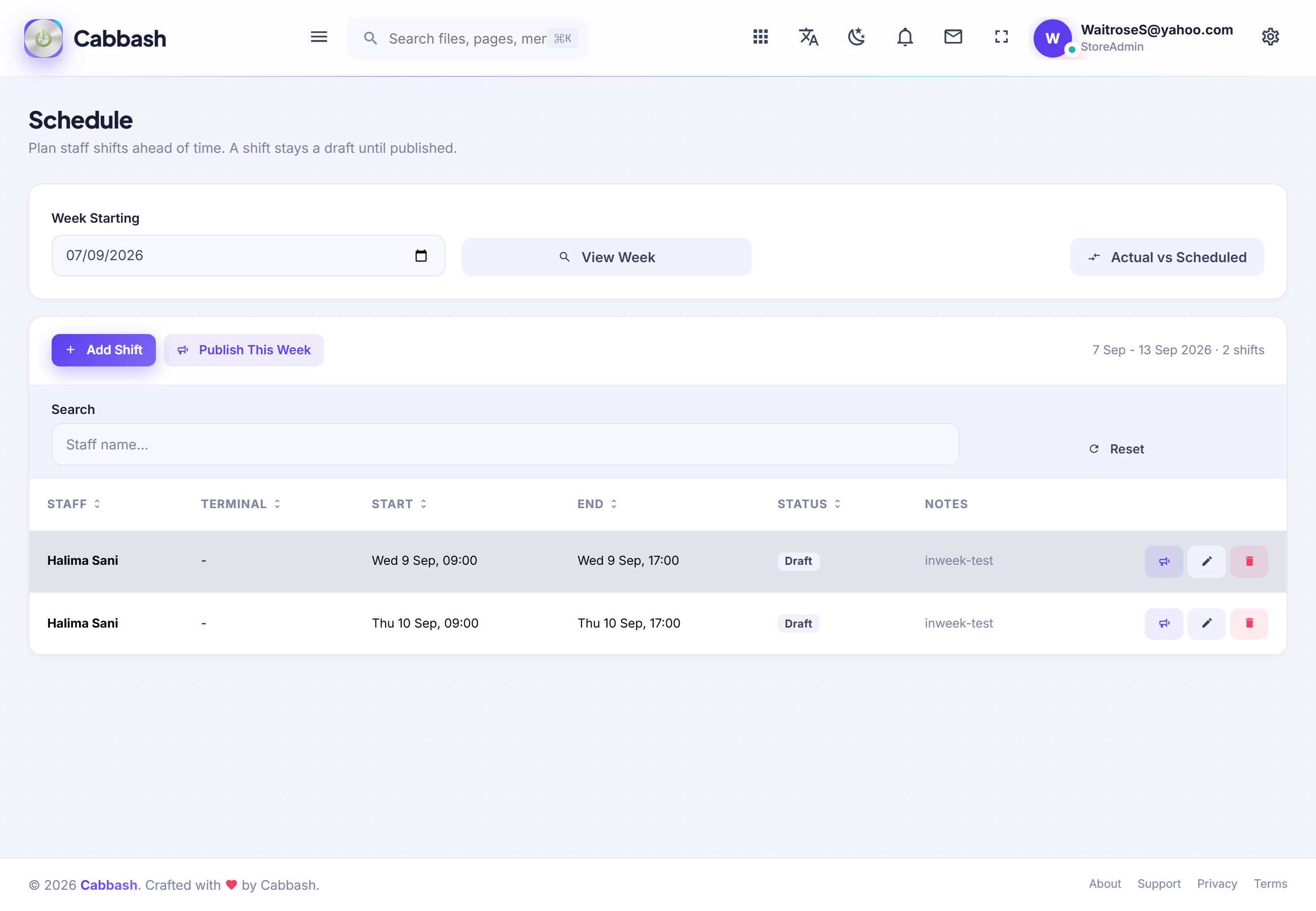
Task: Open the WaitroseS@yahoo.com user menu
Action: pos(1133,37)
